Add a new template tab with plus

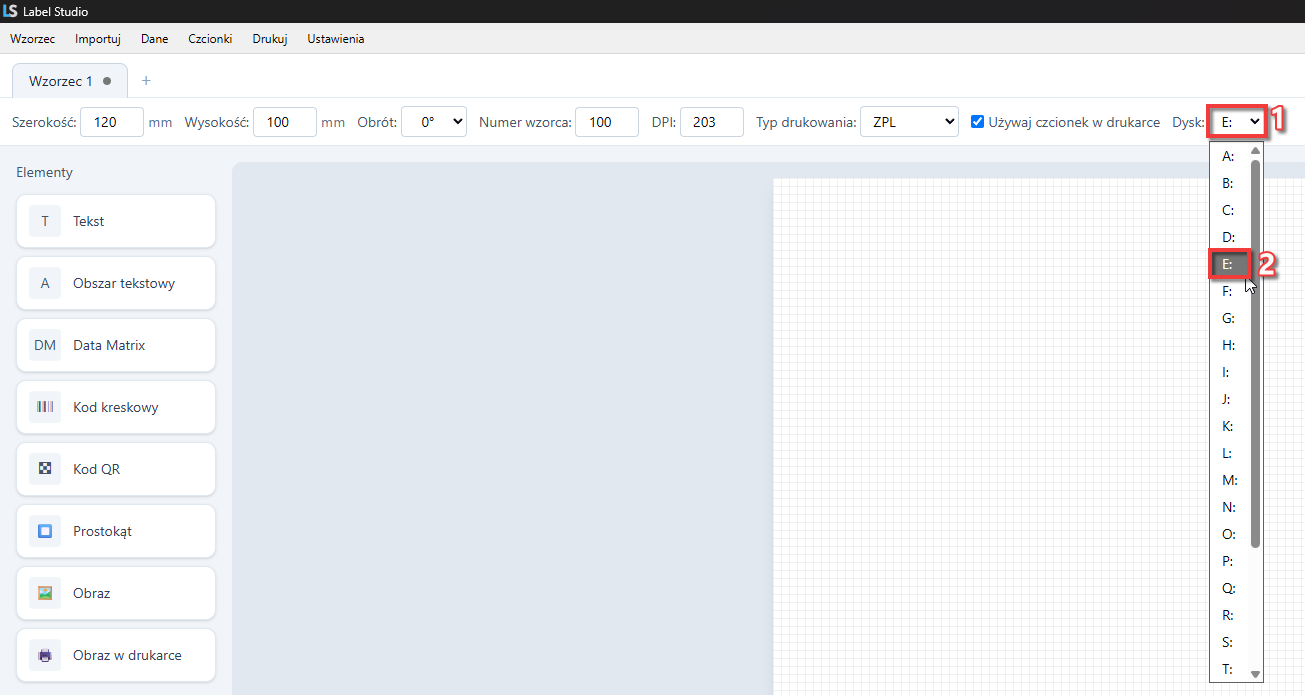[146, 80]
